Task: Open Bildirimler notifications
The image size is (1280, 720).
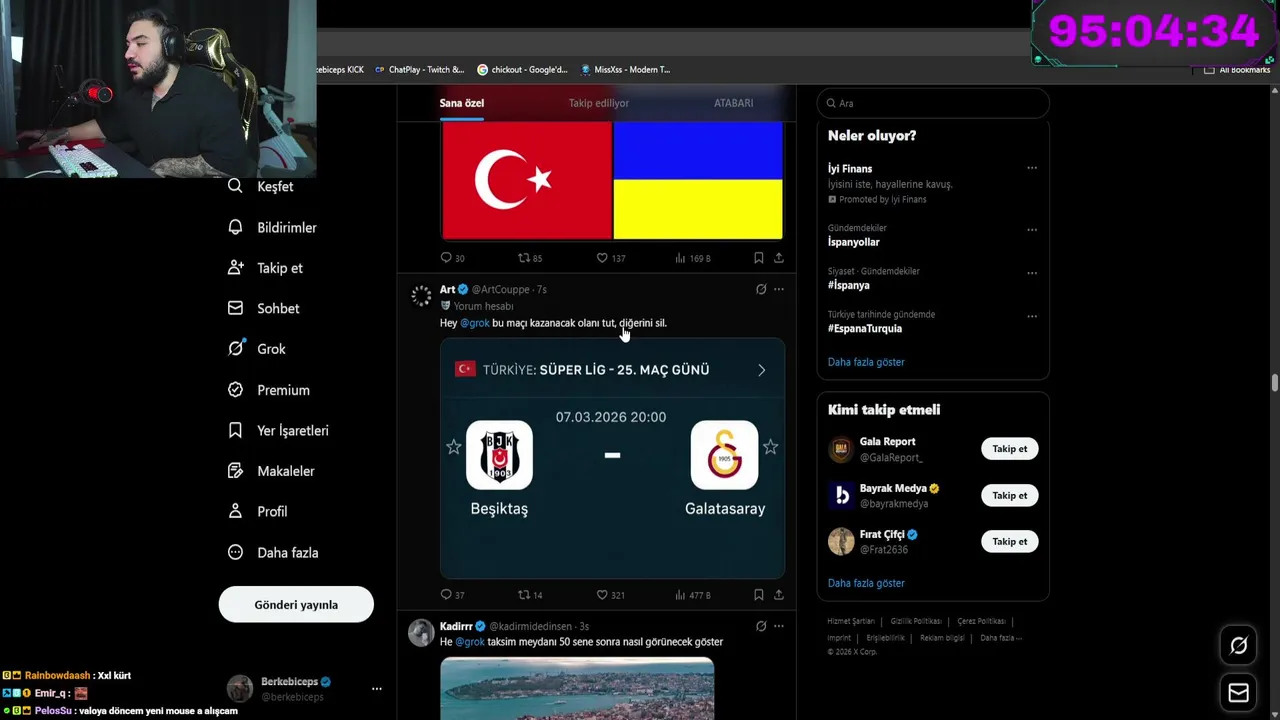Action: pyautogui.click(x=272, y=228)
